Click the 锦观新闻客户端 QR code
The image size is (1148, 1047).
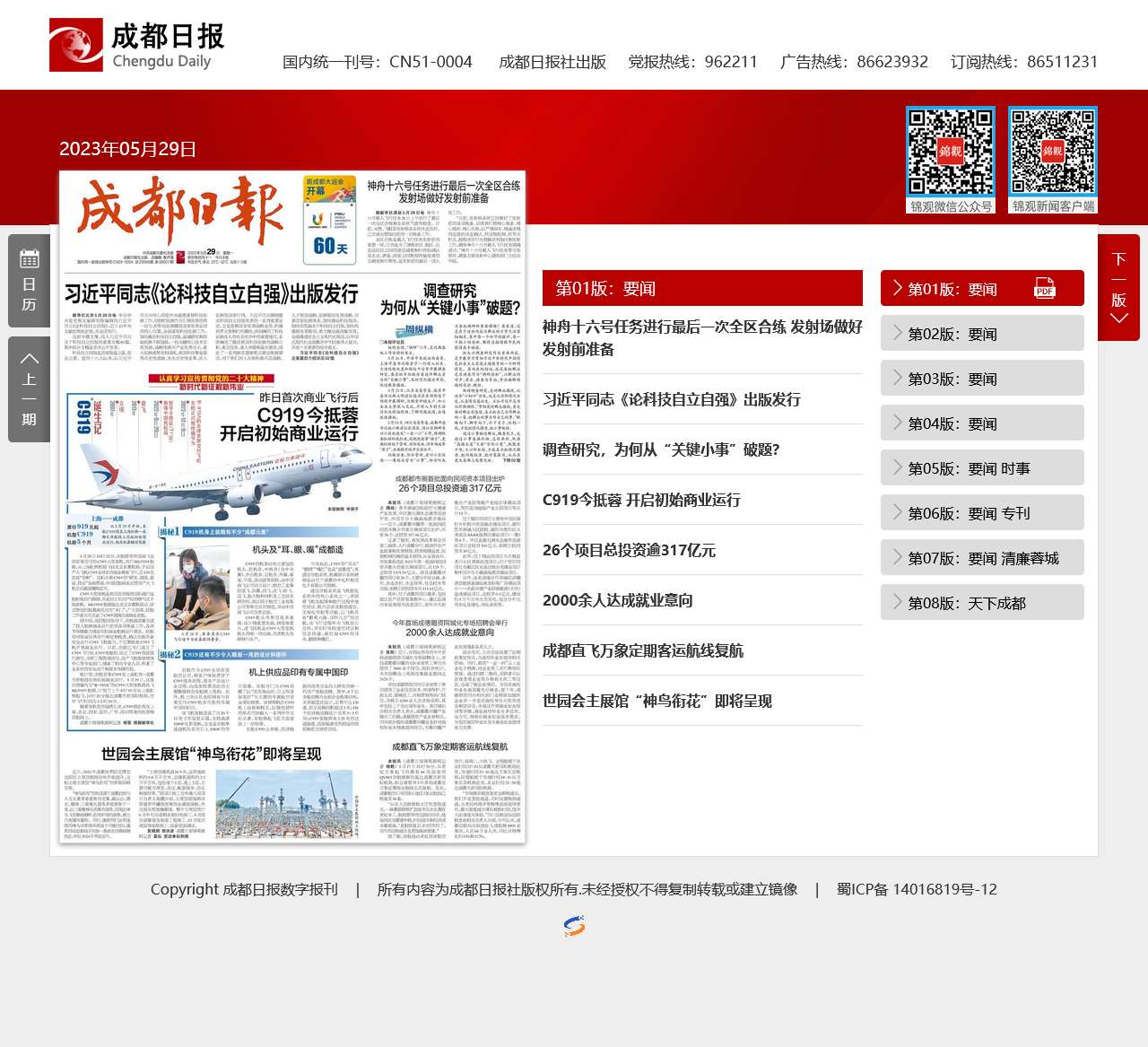tap(1053, 152)
